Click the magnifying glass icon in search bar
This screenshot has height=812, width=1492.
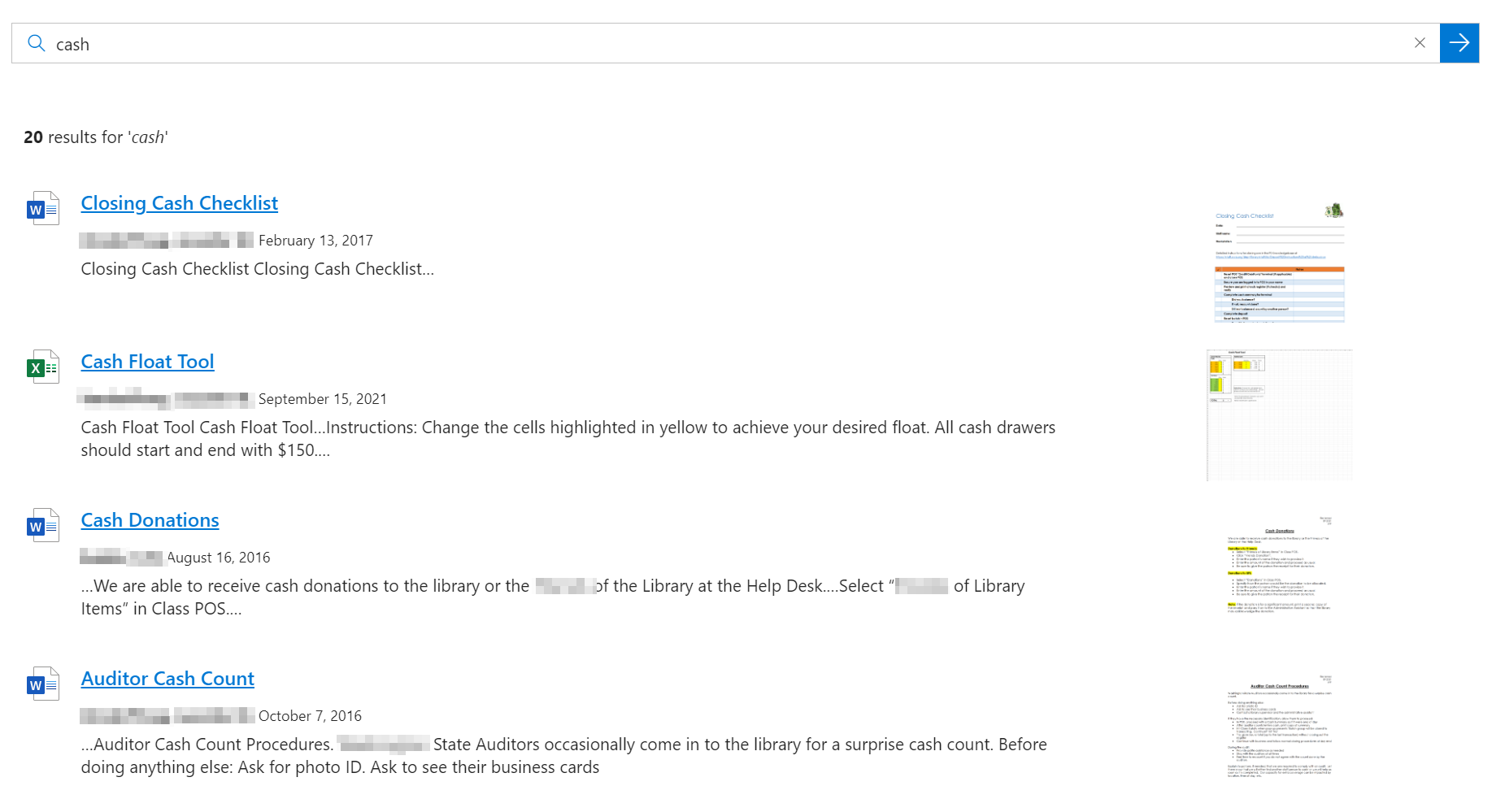(x=36, y=43)
